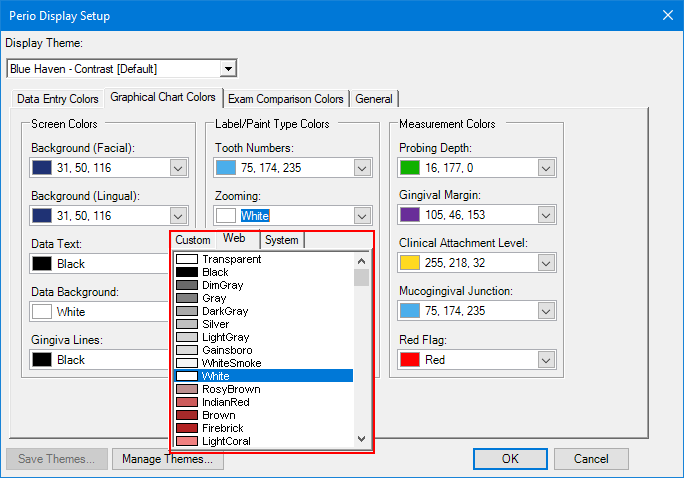Screen dimensions: 684x478
Task: Open the Display Theme dropdown
Action: point(228,69)
